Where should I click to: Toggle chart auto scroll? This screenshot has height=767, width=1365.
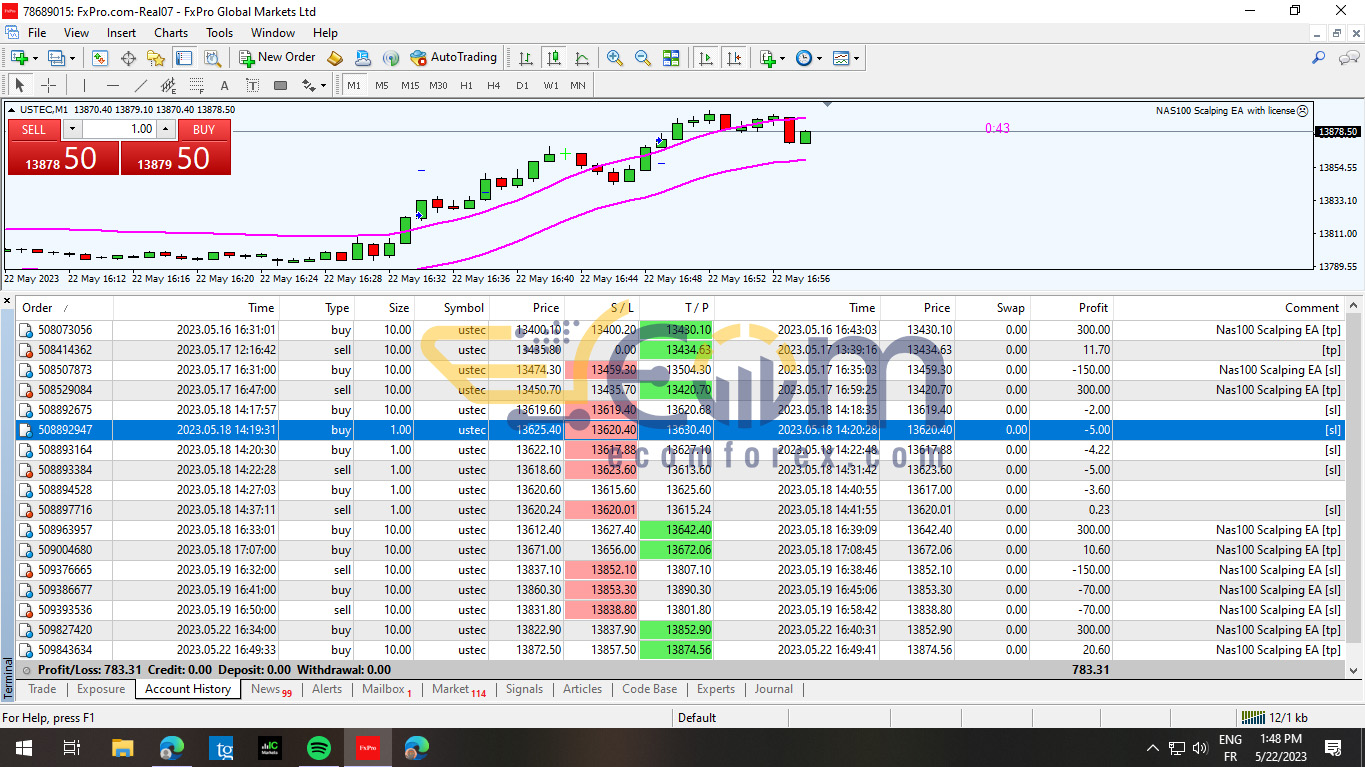tap(706, 58)
